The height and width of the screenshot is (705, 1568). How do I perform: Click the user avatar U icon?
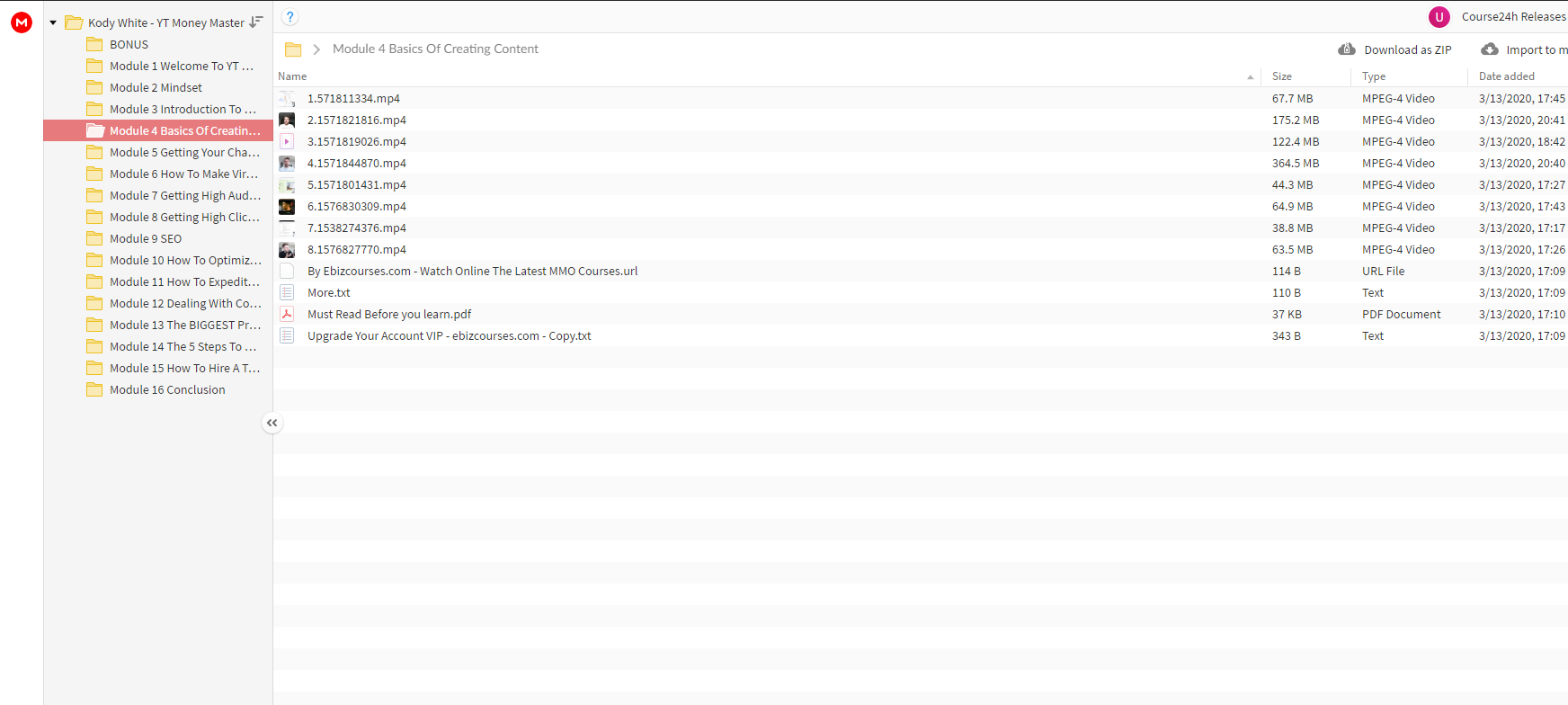click(1439, 17)
